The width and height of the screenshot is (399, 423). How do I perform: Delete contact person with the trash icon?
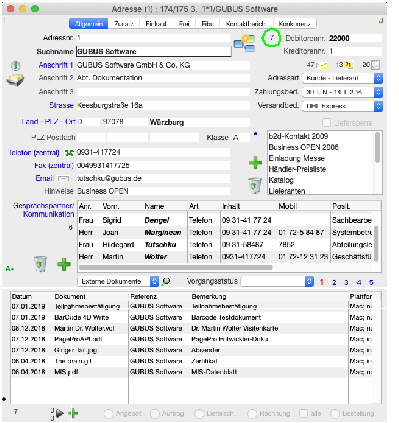[x=40, y=264]
